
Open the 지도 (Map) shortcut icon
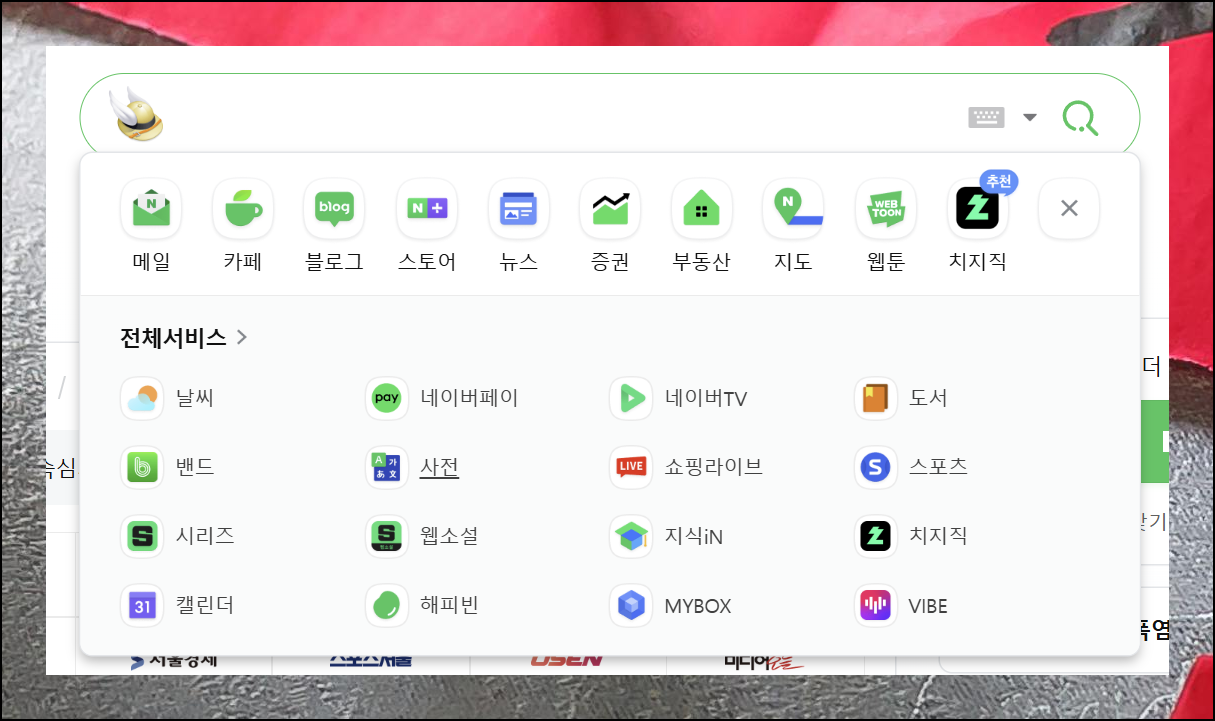[x=793, y=209]
